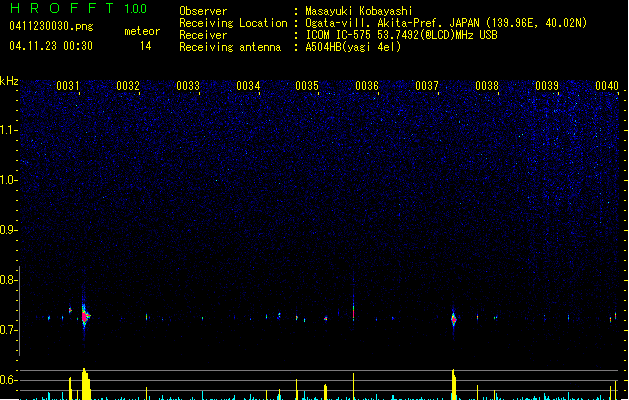Screen dimensions: 629x400
Task: Click the HROFFT title text
Action: [62, 8]
